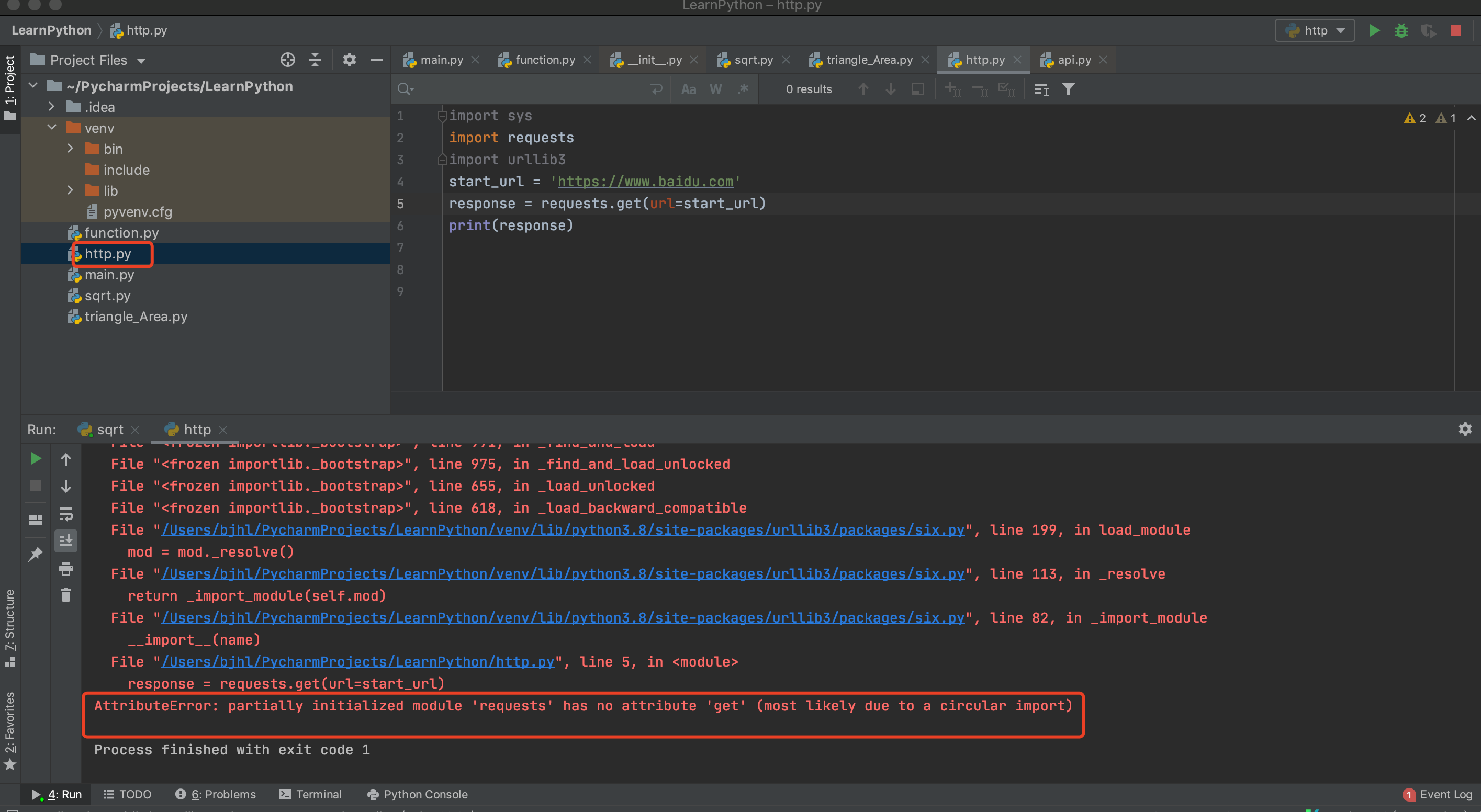Open Project Files panel settings gear
The height and width of the screenshot is (812, 1481).
(349, 60)
